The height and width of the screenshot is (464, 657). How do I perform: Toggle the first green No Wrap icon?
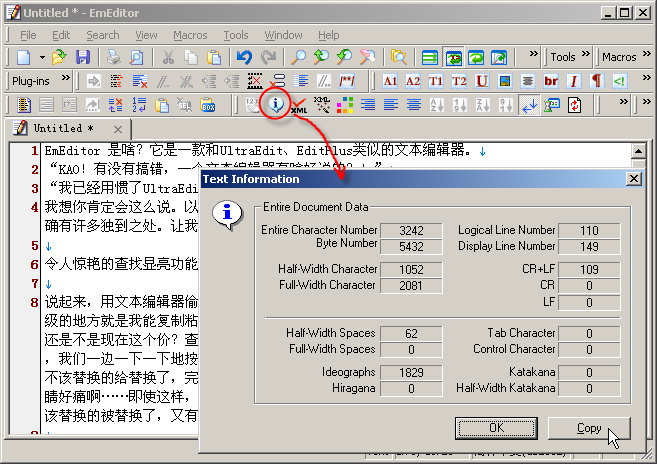430,57
